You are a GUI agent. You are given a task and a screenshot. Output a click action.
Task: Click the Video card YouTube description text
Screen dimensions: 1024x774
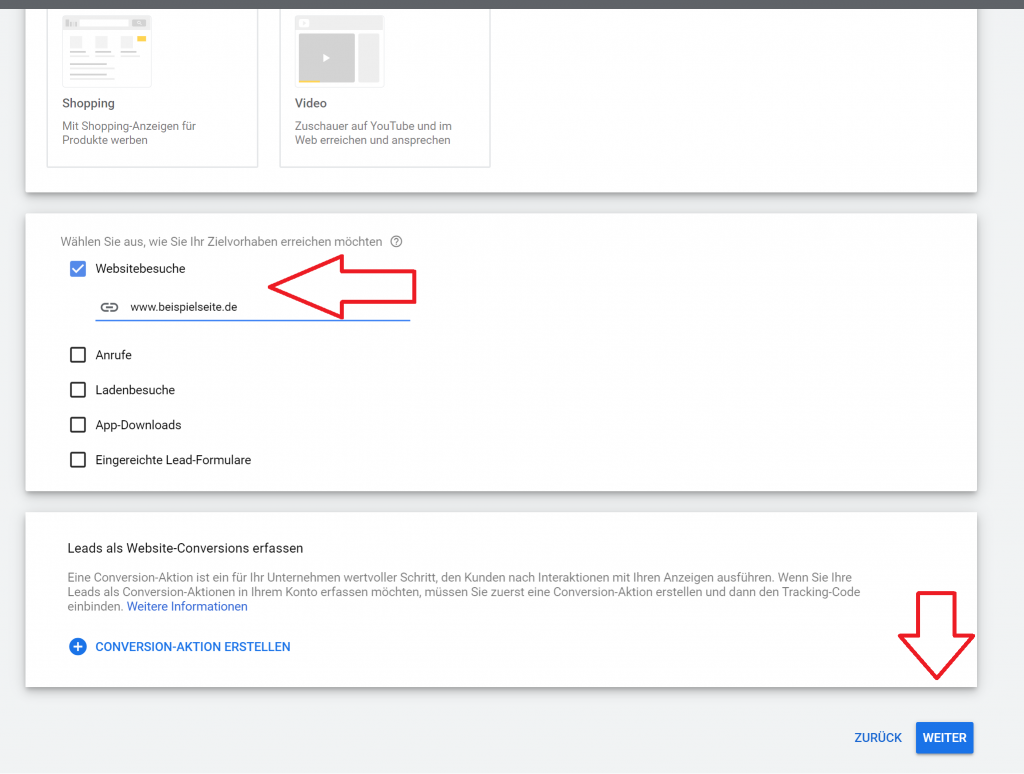click(x=373, y=133)
